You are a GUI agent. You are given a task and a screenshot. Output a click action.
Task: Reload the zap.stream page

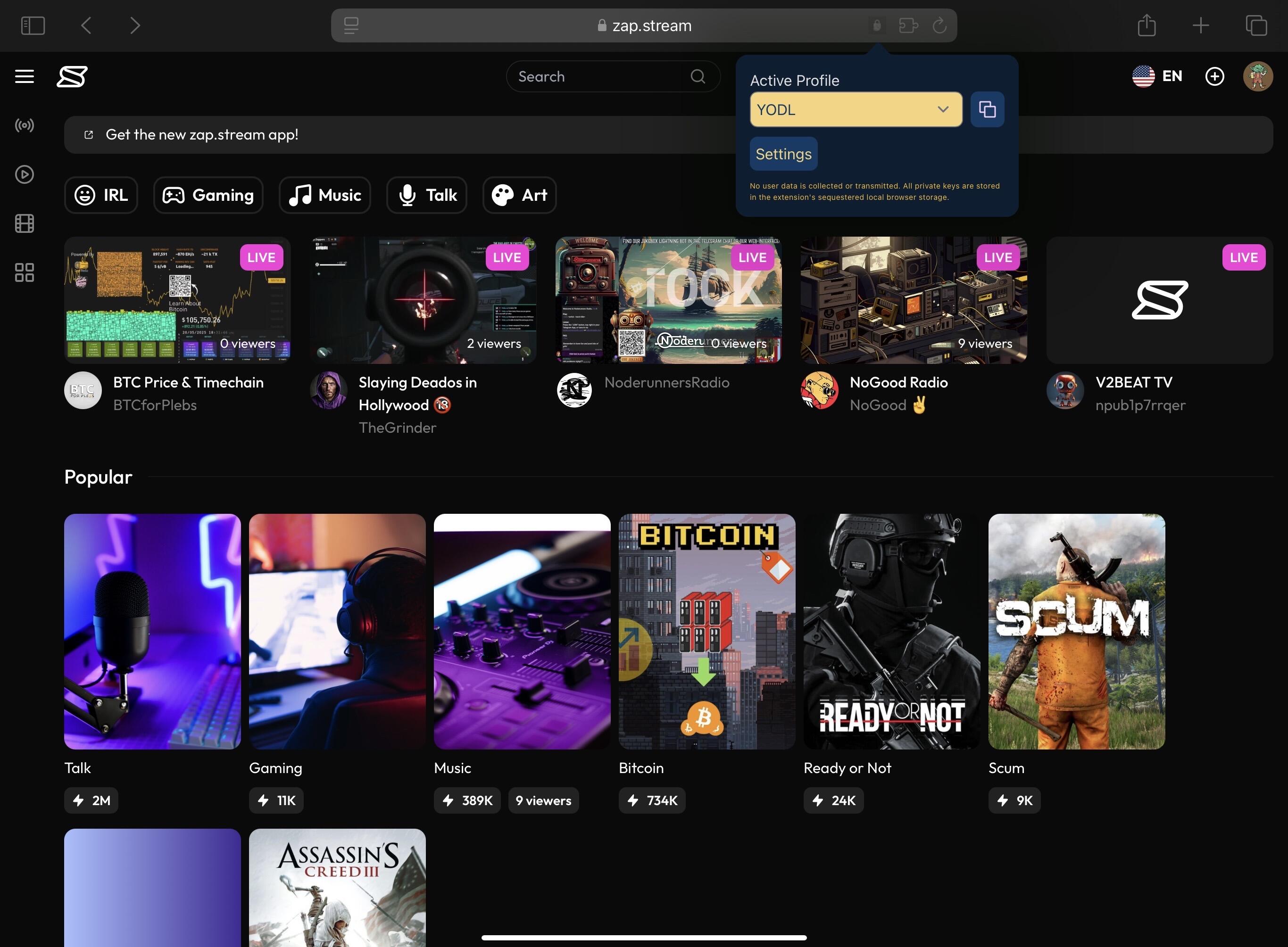[939, 25]
